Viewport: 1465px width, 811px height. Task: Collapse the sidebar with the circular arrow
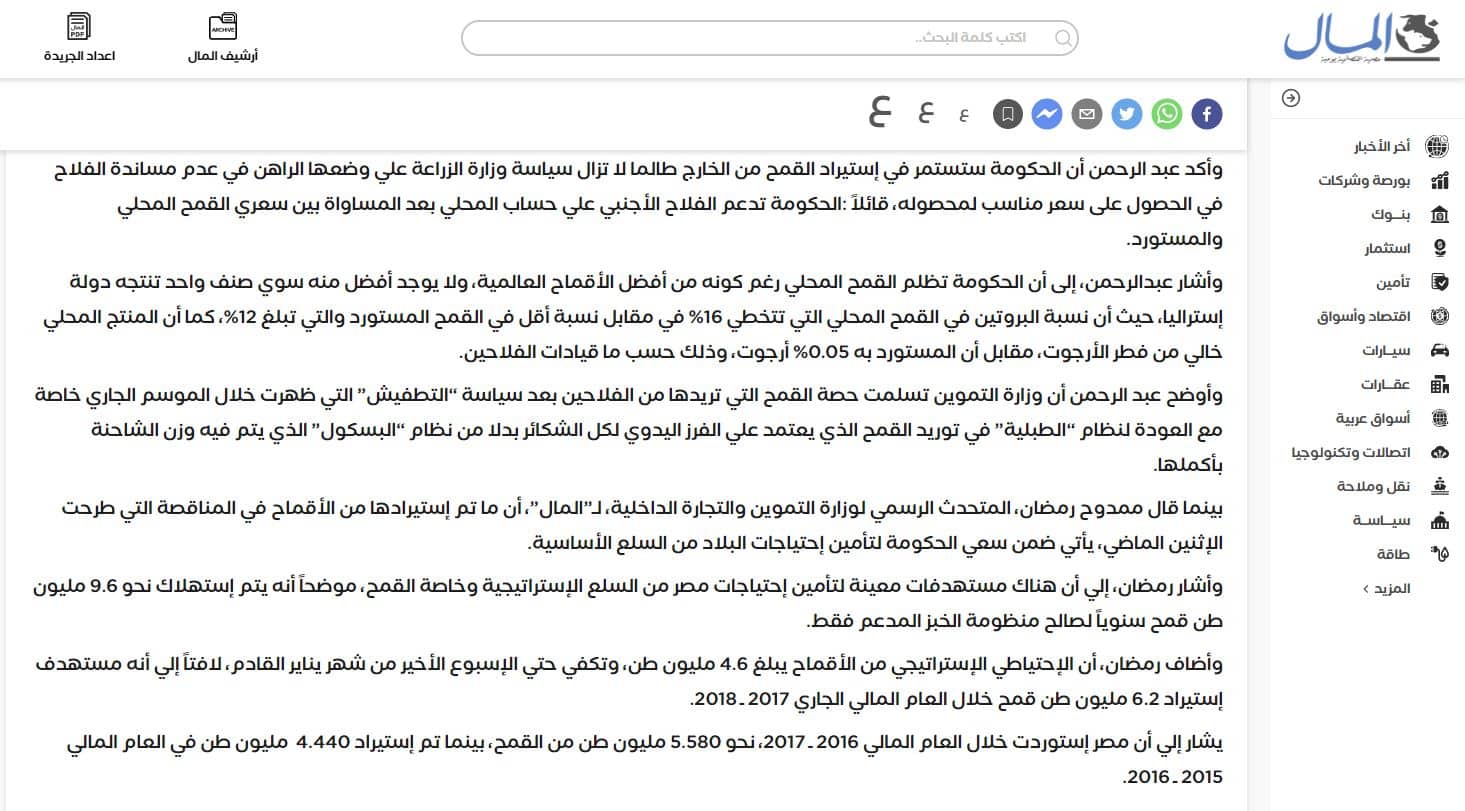click(1290, 99)
